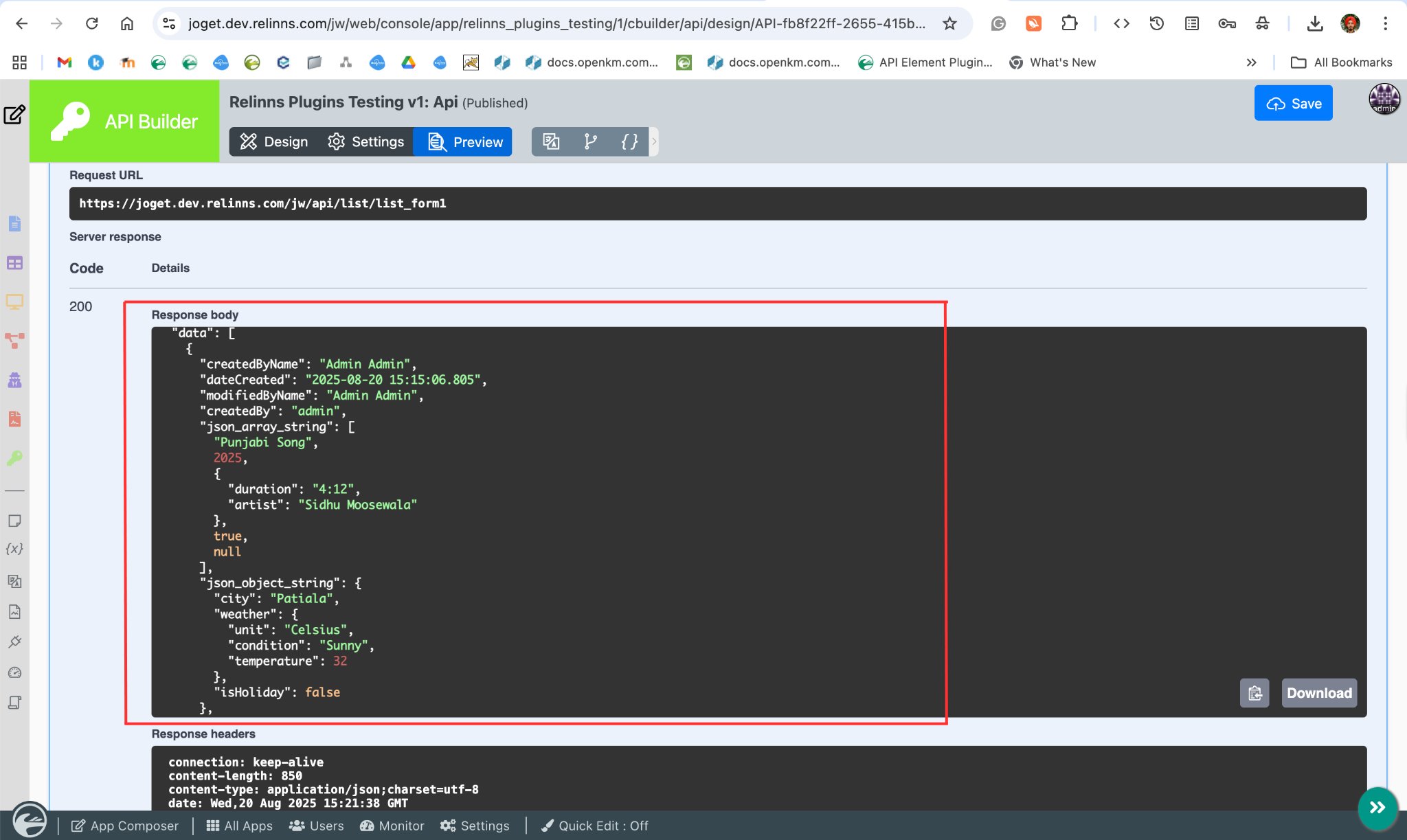
Task: Click the process builder icon in sidebar
Action: point(14,340)
